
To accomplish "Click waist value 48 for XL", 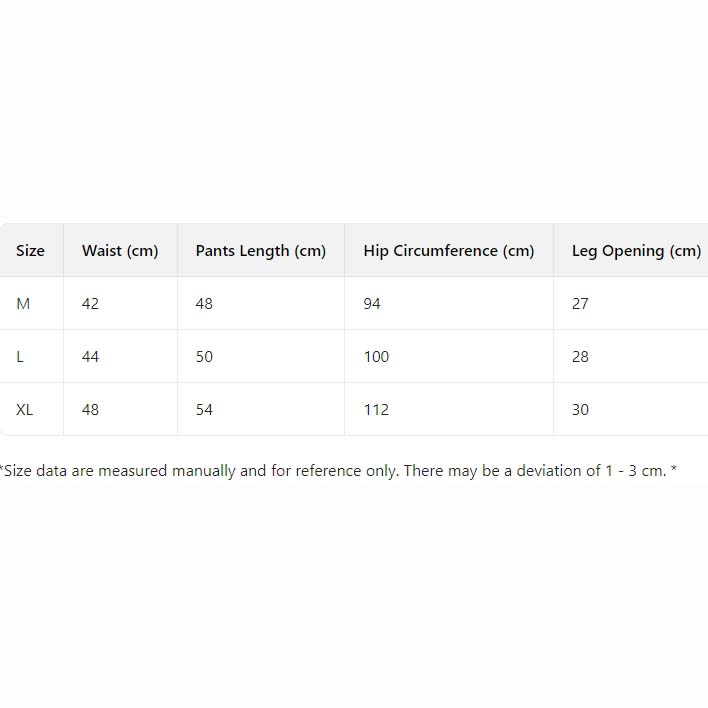I will click(90, 410).
